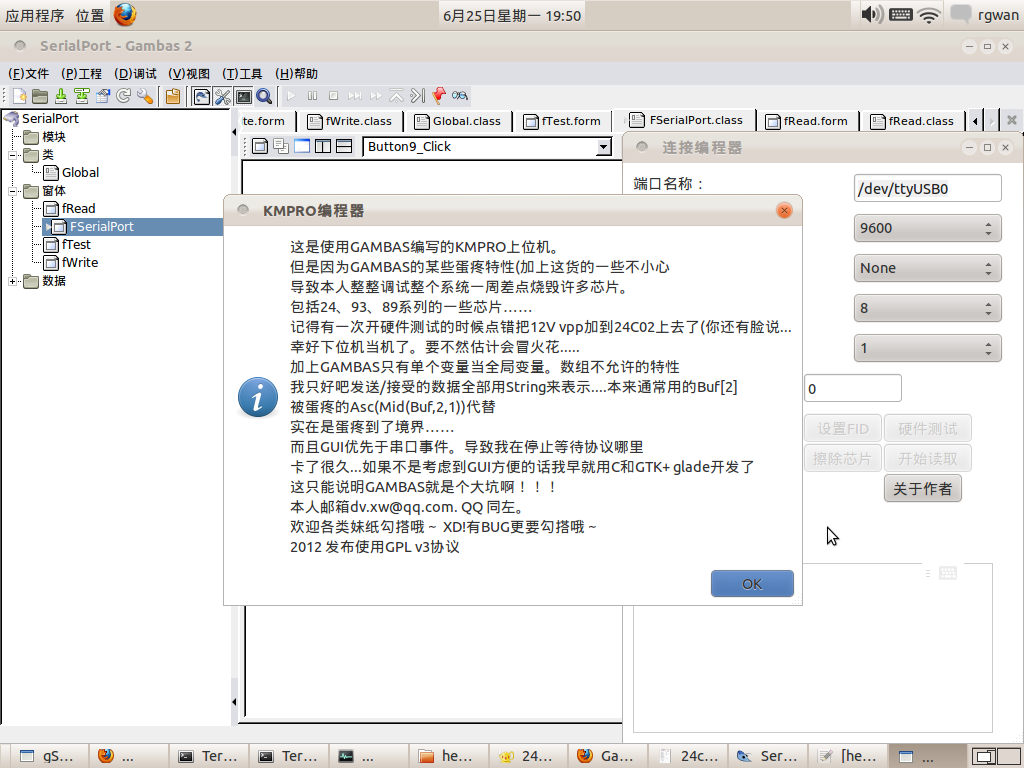Image resolution: width=1024 pixels, height=768 pixels.
Task: Click the Open project folder icon
Action: click(40, 97)
